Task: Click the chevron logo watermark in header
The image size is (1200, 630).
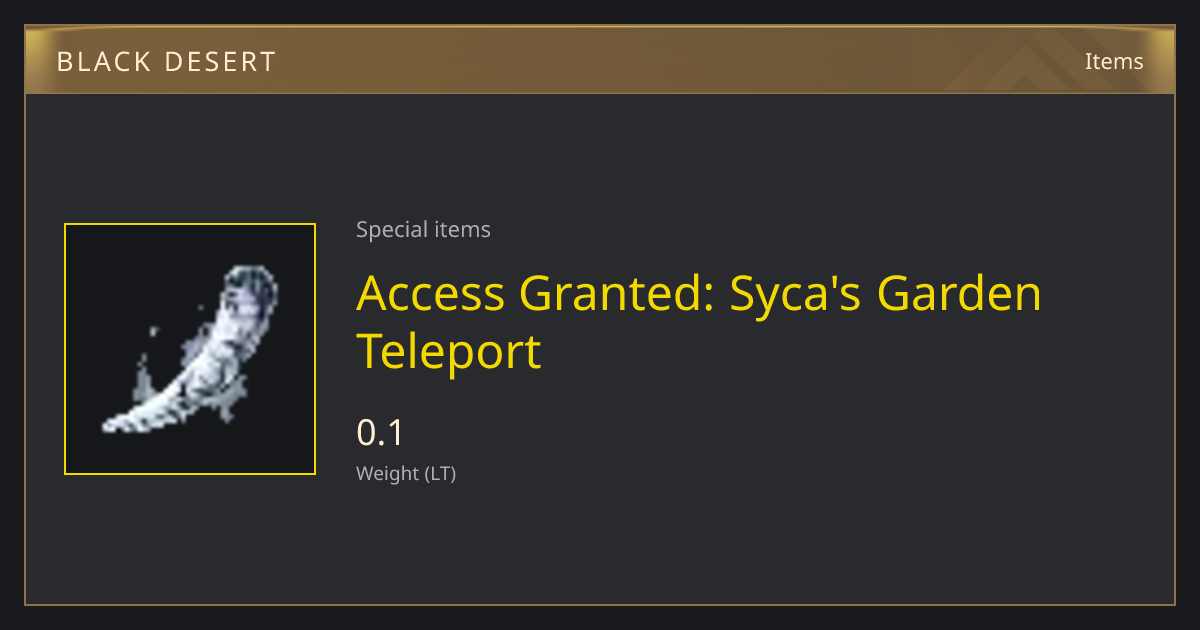Action: click(x=1040, y=62)
